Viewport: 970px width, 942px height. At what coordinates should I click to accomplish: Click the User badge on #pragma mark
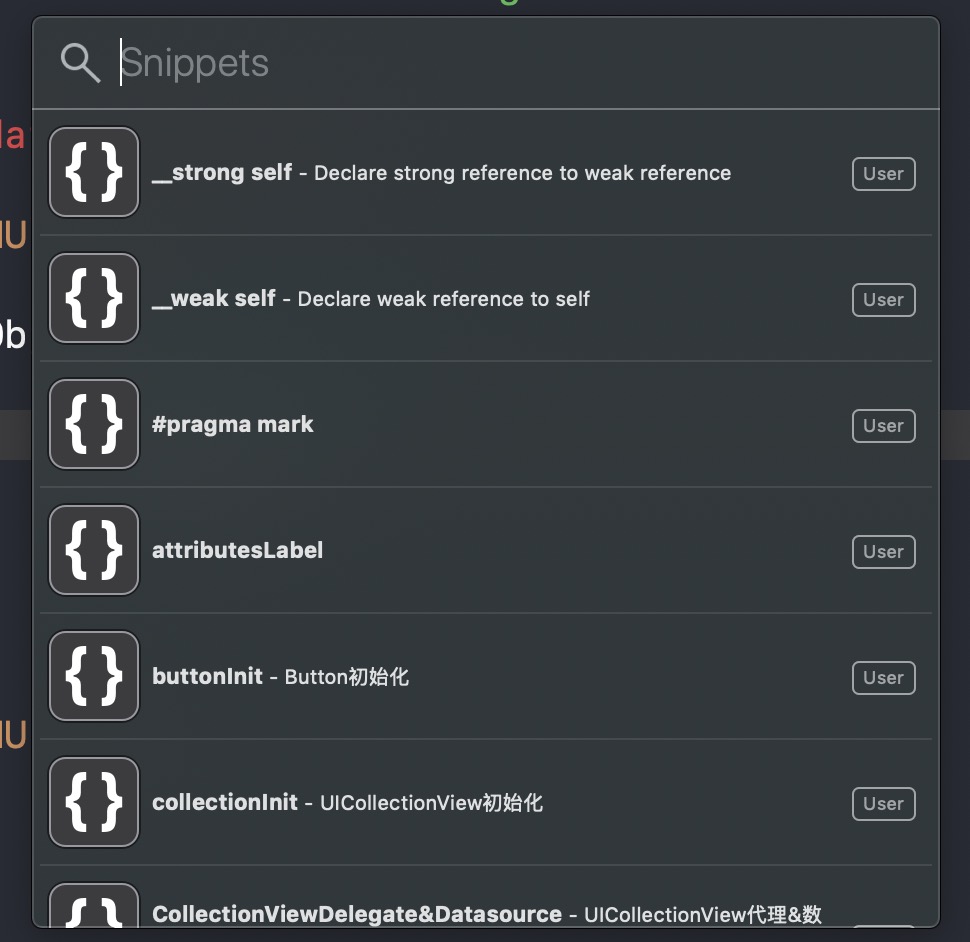point(883,426)
